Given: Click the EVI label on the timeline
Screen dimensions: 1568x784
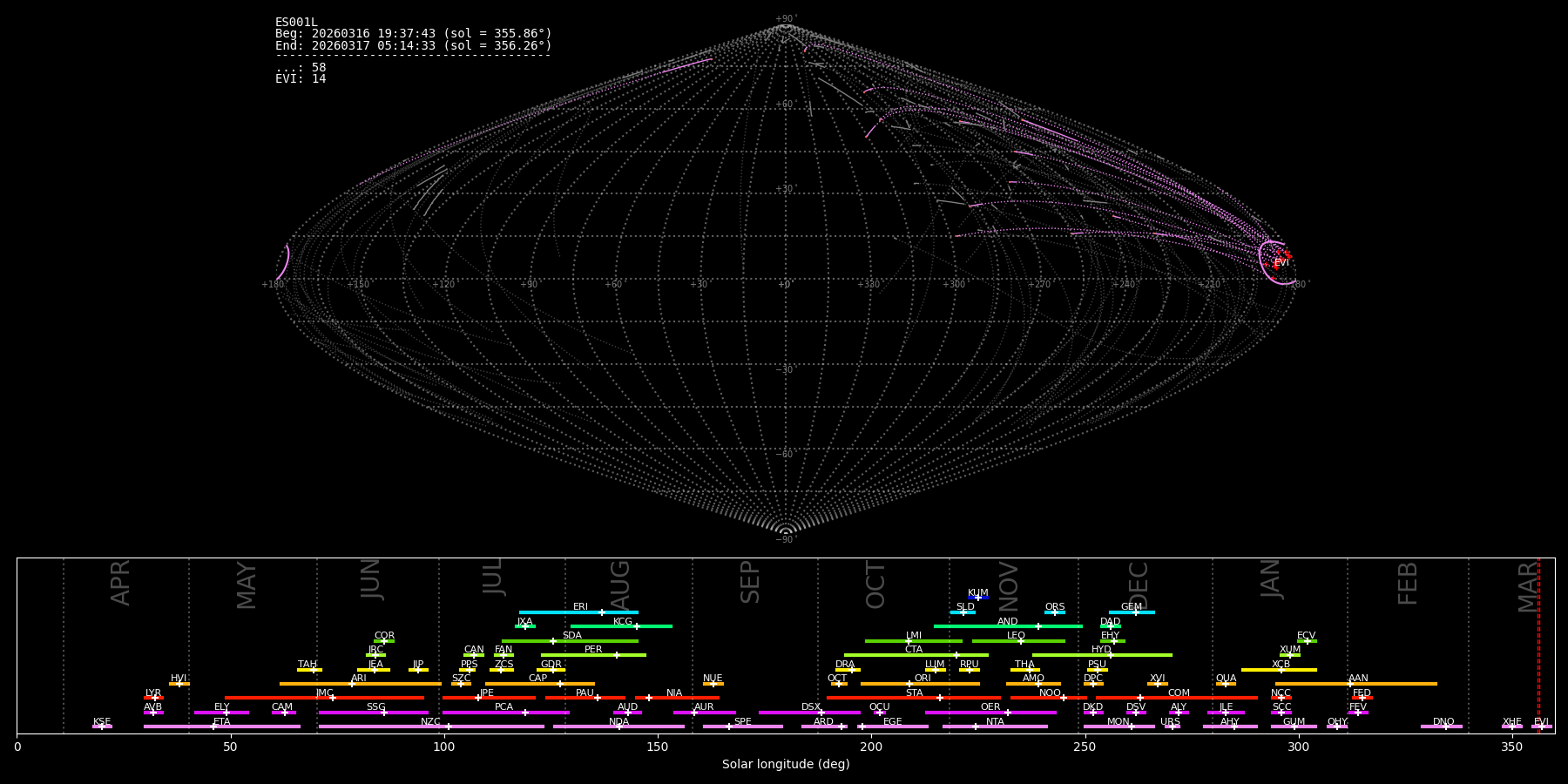Looking at the screenshot, I should pyautogui.click(x=1541, y=722).
